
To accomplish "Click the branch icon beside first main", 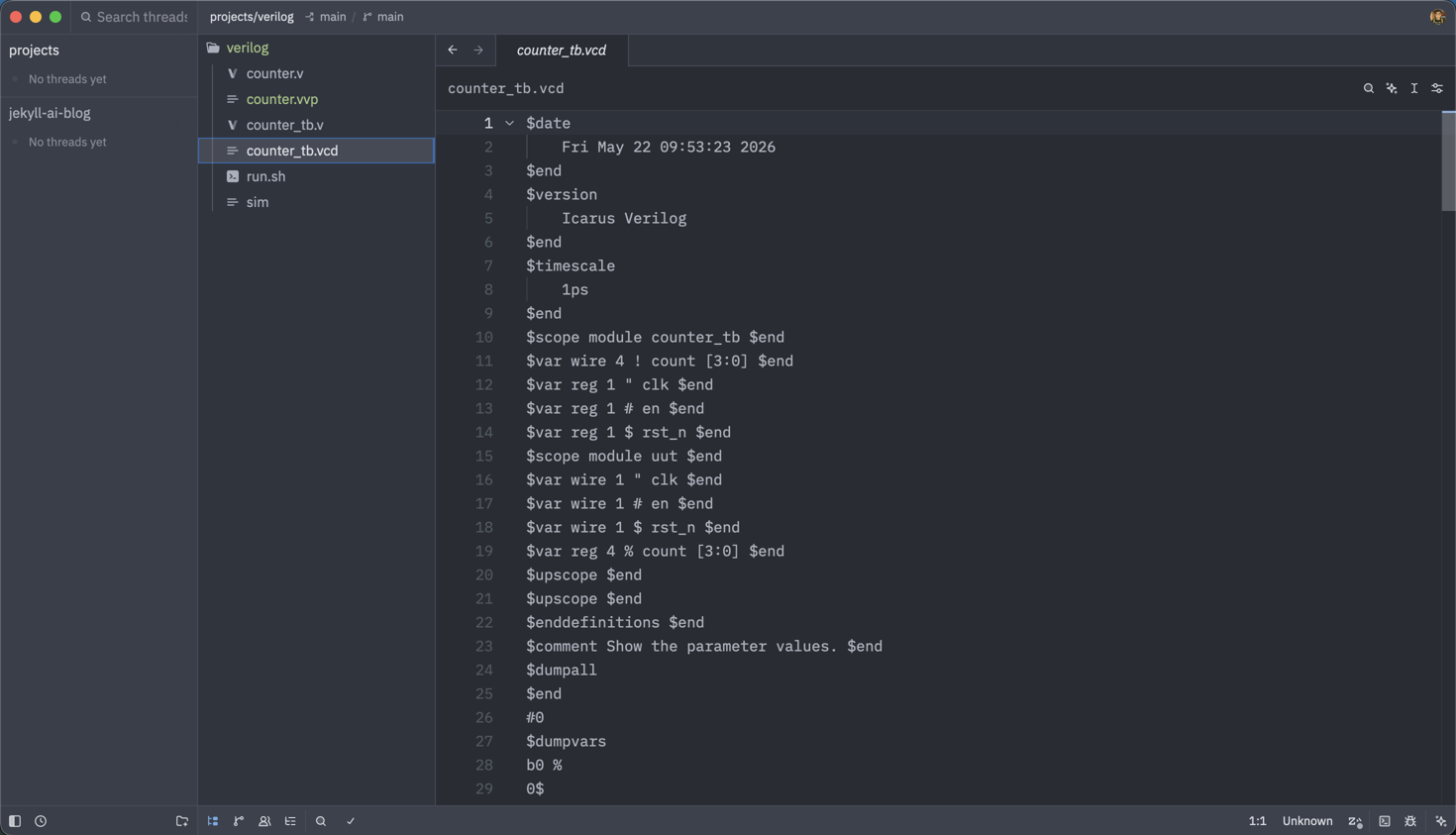I will tap(310, 17).
